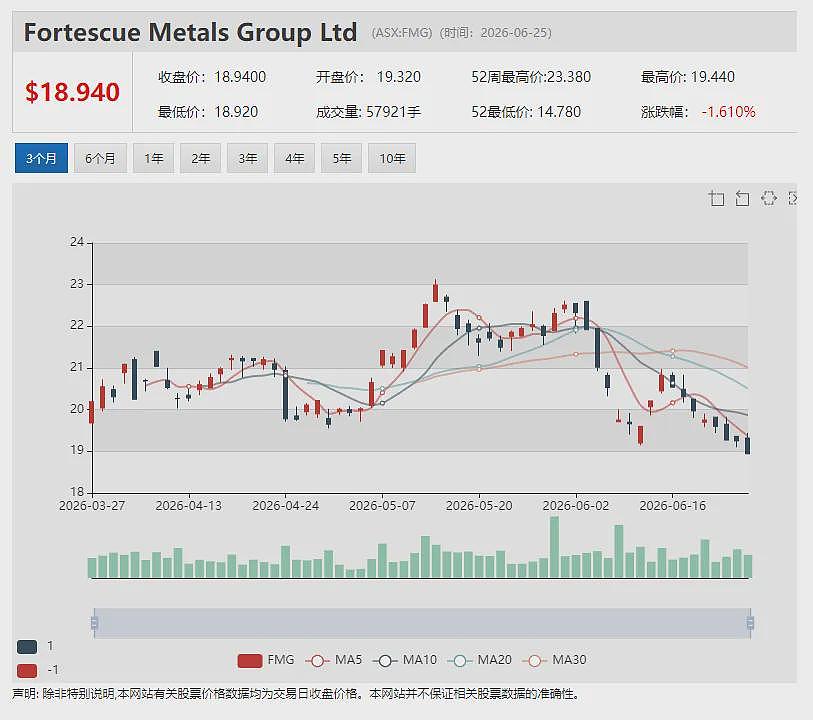Switch to the 3年 time range
813x720 pixels.
pyautogui.click(x=247, y=158)
